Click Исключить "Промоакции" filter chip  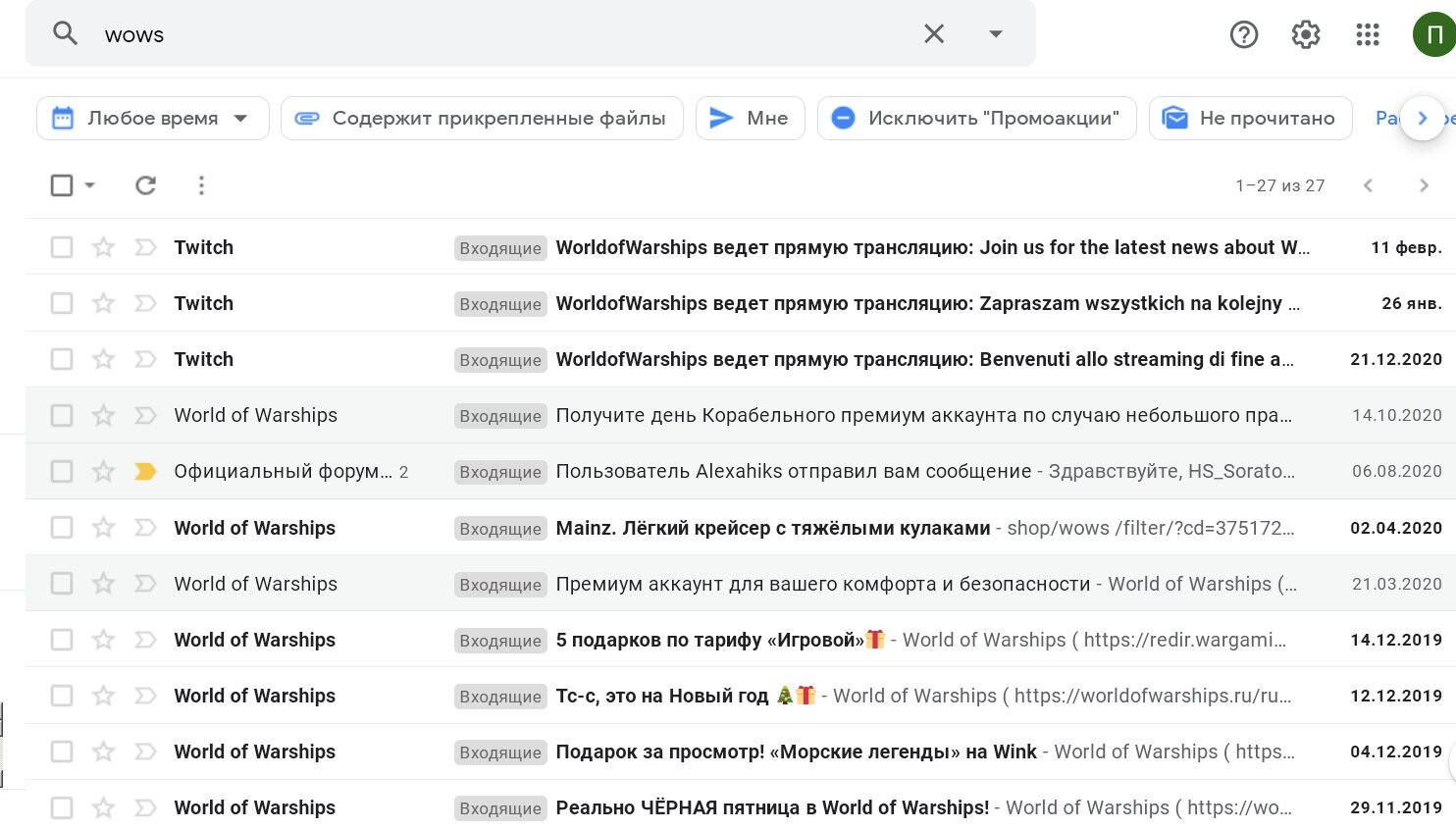[x=976, y=118]
